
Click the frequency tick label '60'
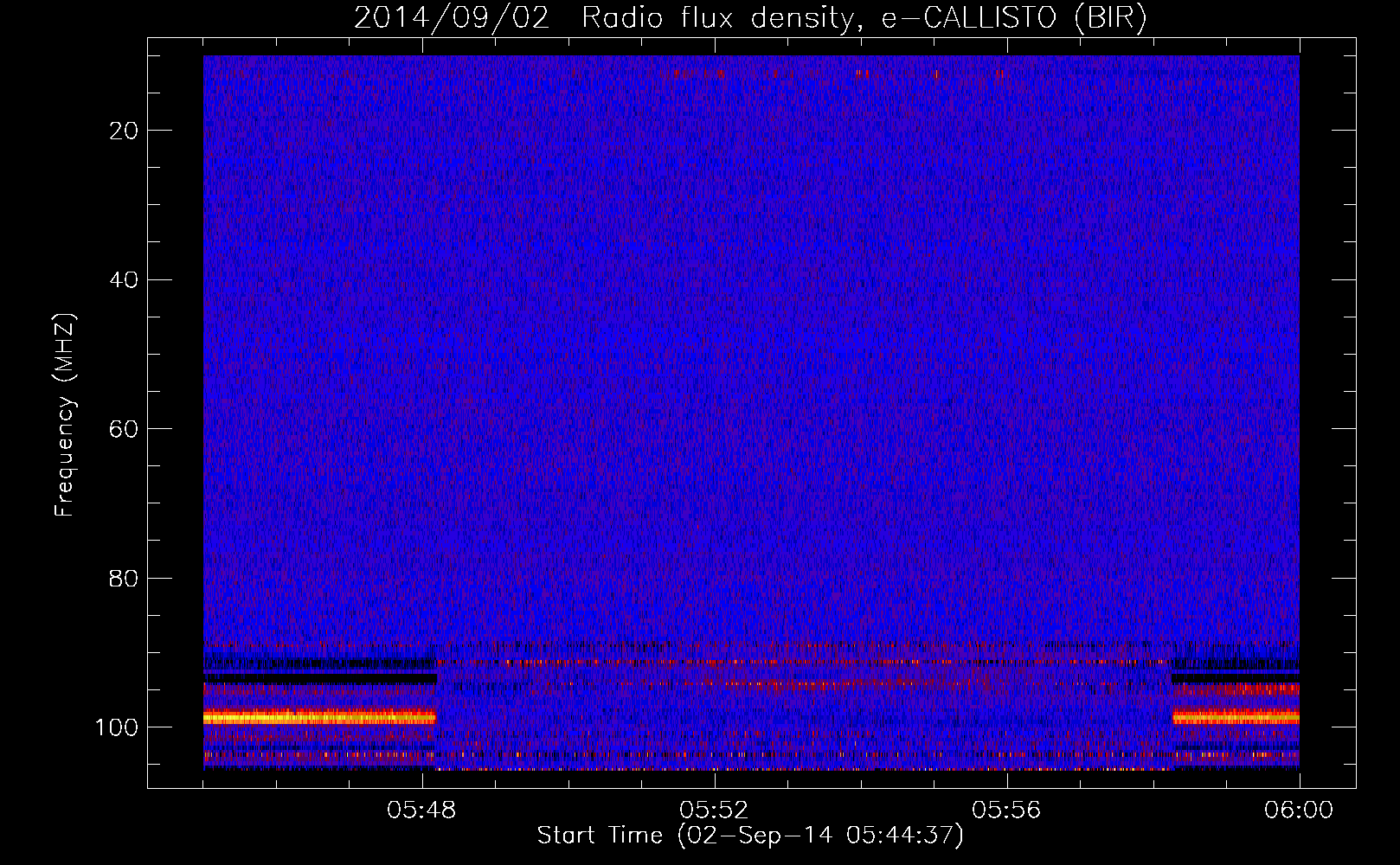point(125,429)
